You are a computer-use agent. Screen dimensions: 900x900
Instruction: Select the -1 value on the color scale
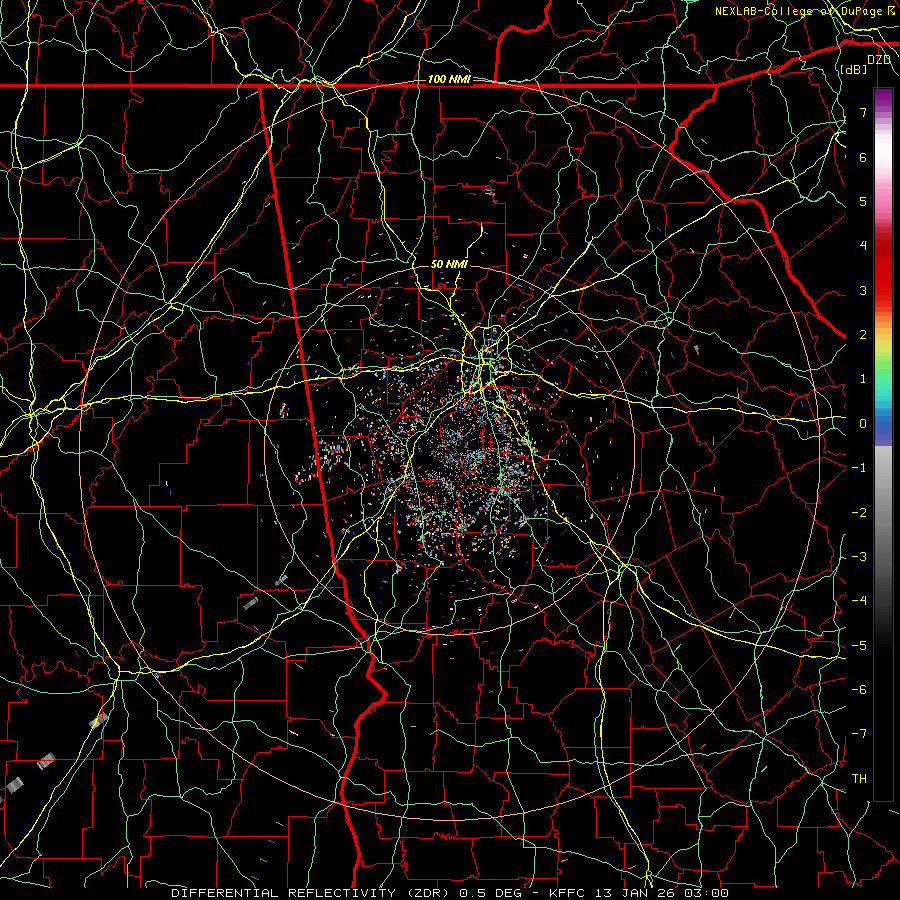tap(859, 468)
